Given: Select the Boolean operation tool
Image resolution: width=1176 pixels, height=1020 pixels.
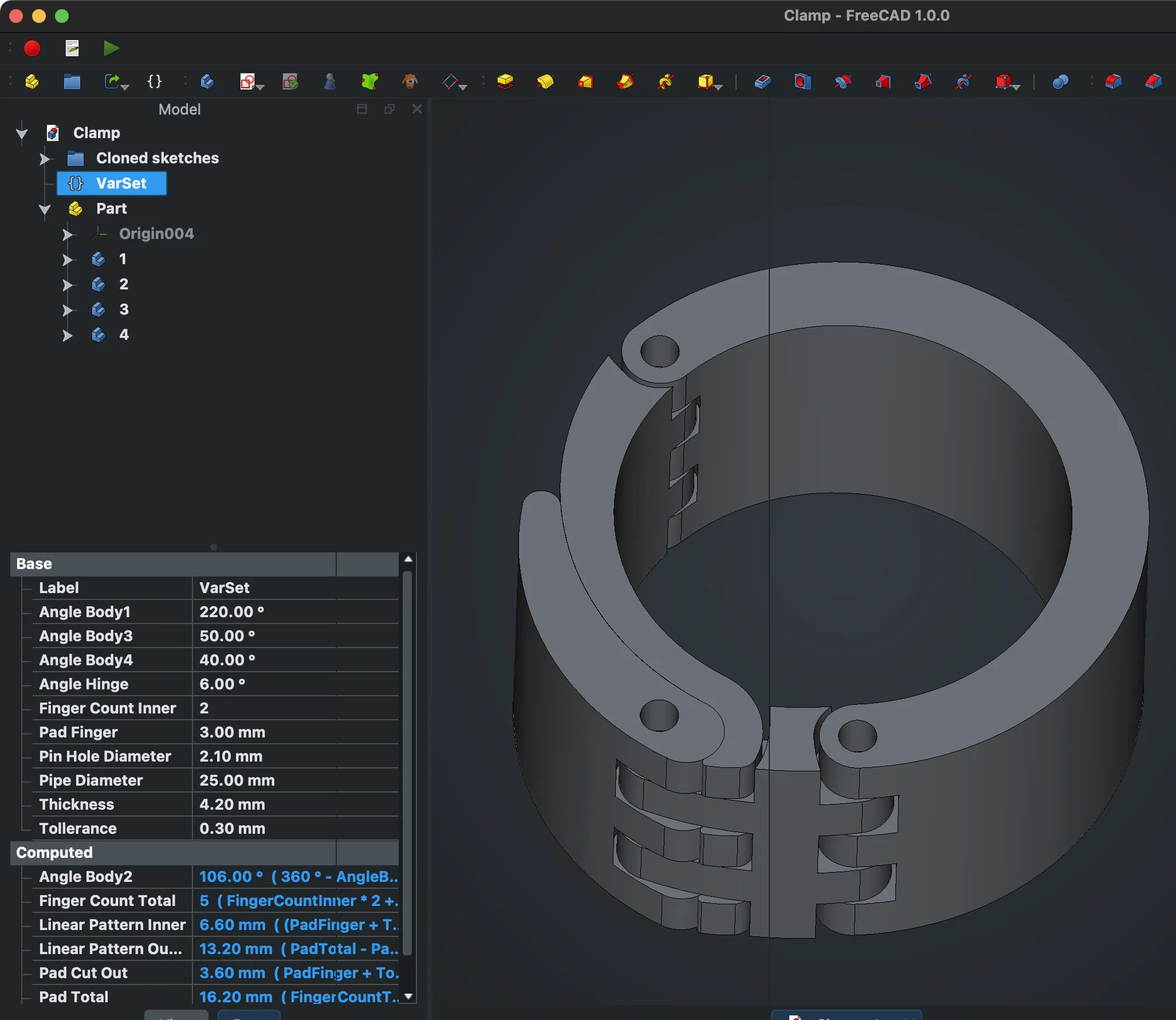Looking at the screenshot, I should pos(1060,83).
